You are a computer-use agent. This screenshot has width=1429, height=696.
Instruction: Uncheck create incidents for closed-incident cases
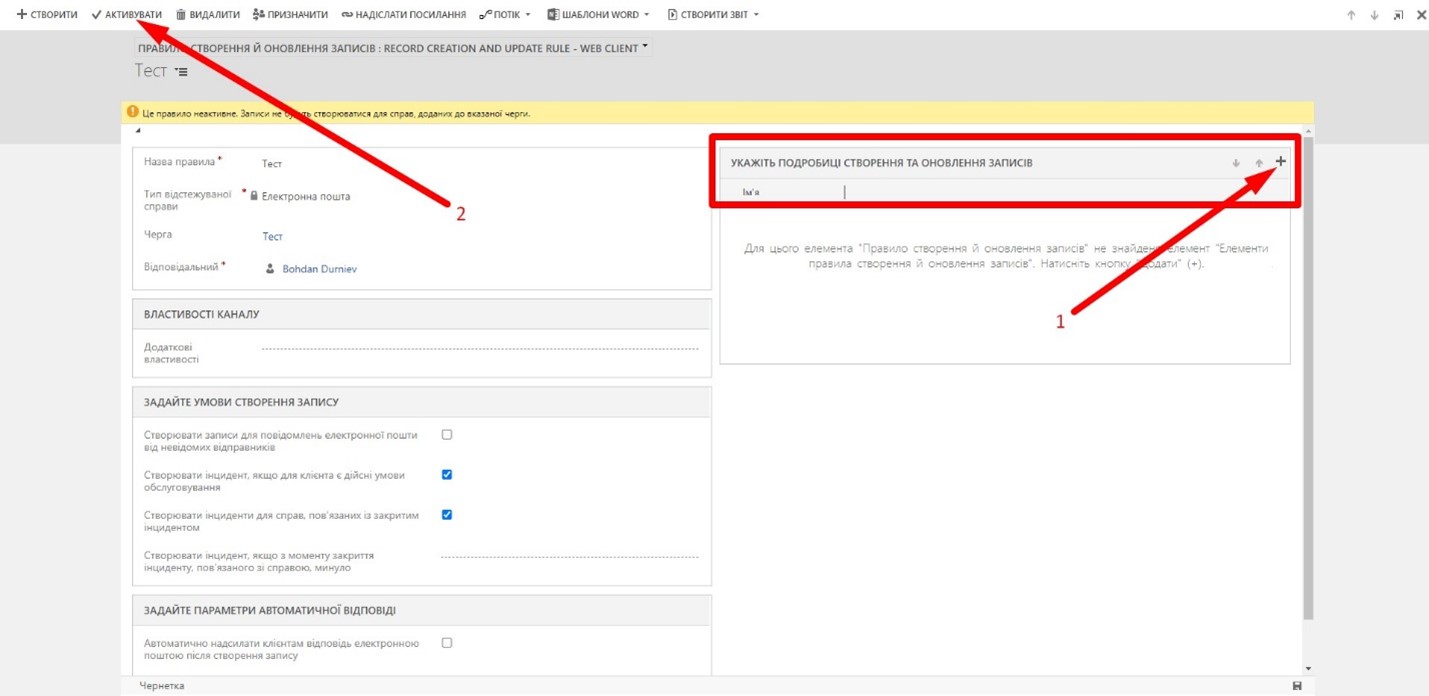pyautogui.click(x=447, y=515)
